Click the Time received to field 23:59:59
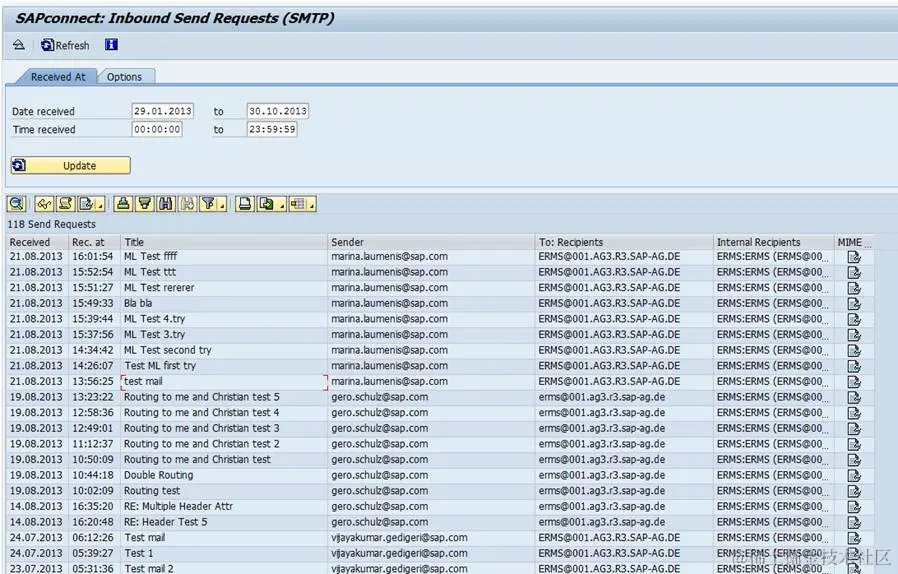 click(x=272, y=129)
